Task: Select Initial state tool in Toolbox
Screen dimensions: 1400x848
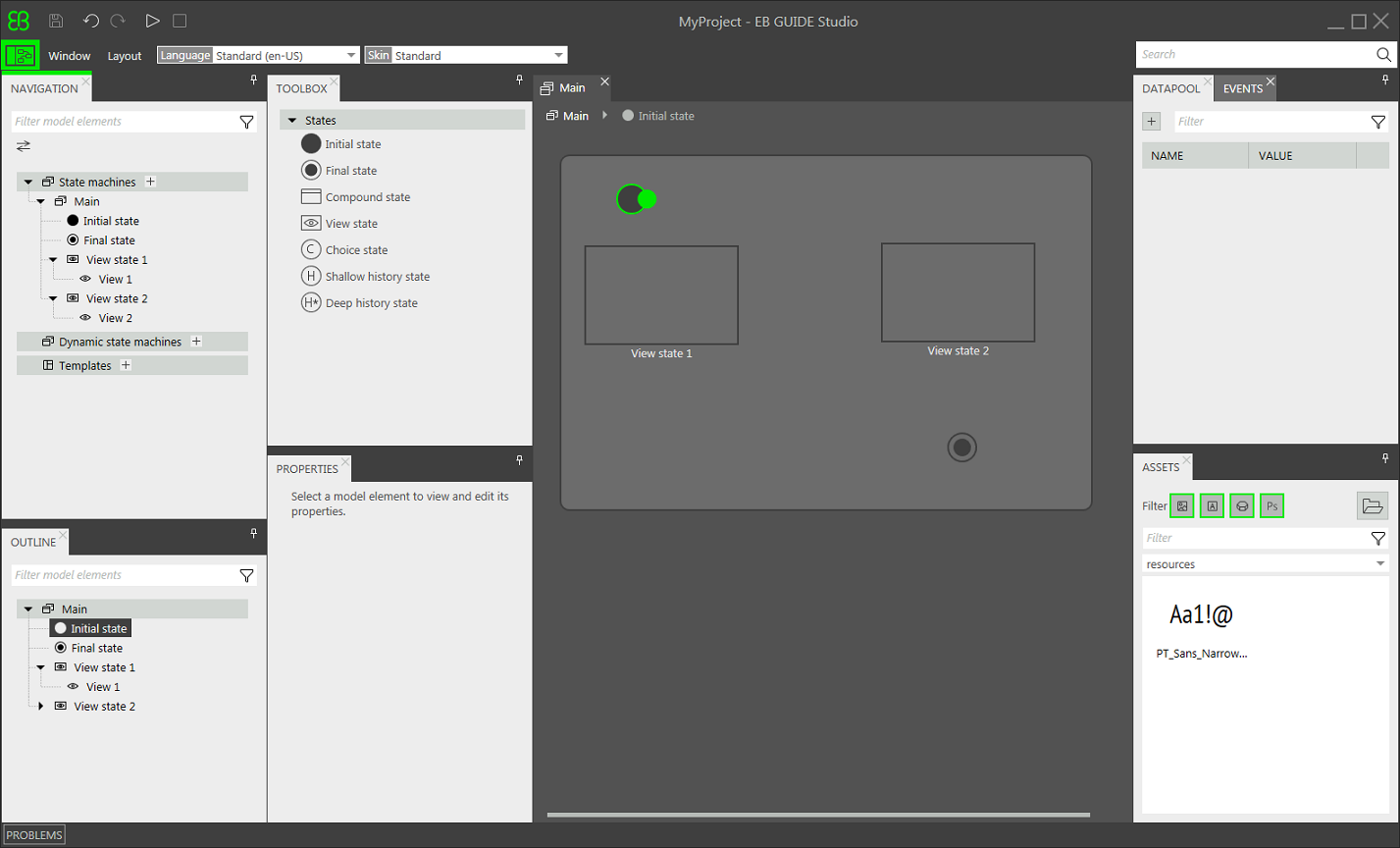Action: [340, 144]
